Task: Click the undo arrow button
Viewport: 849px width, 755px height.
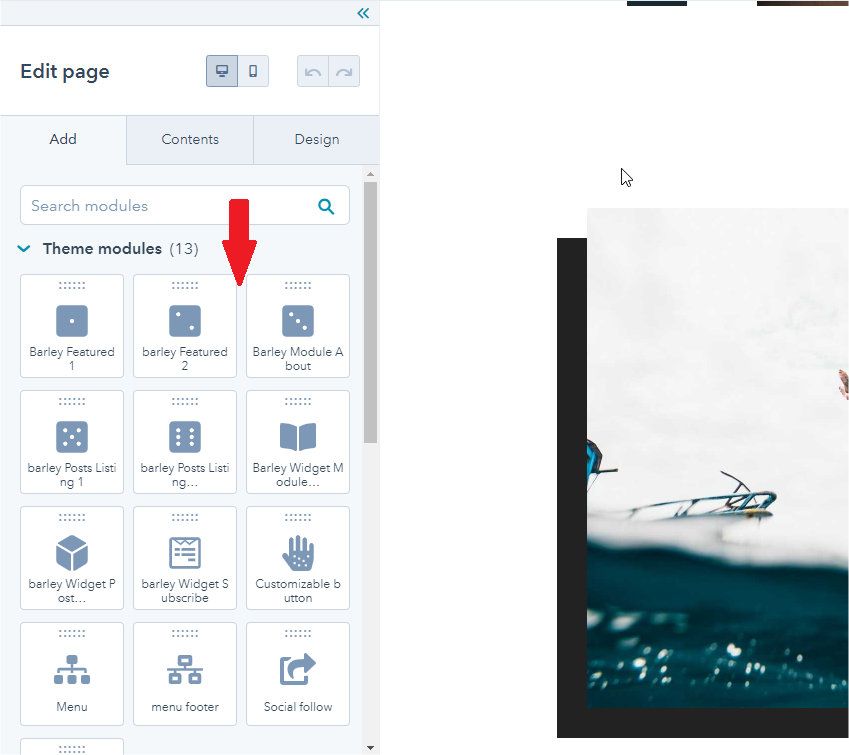Action: coord(313,71)
